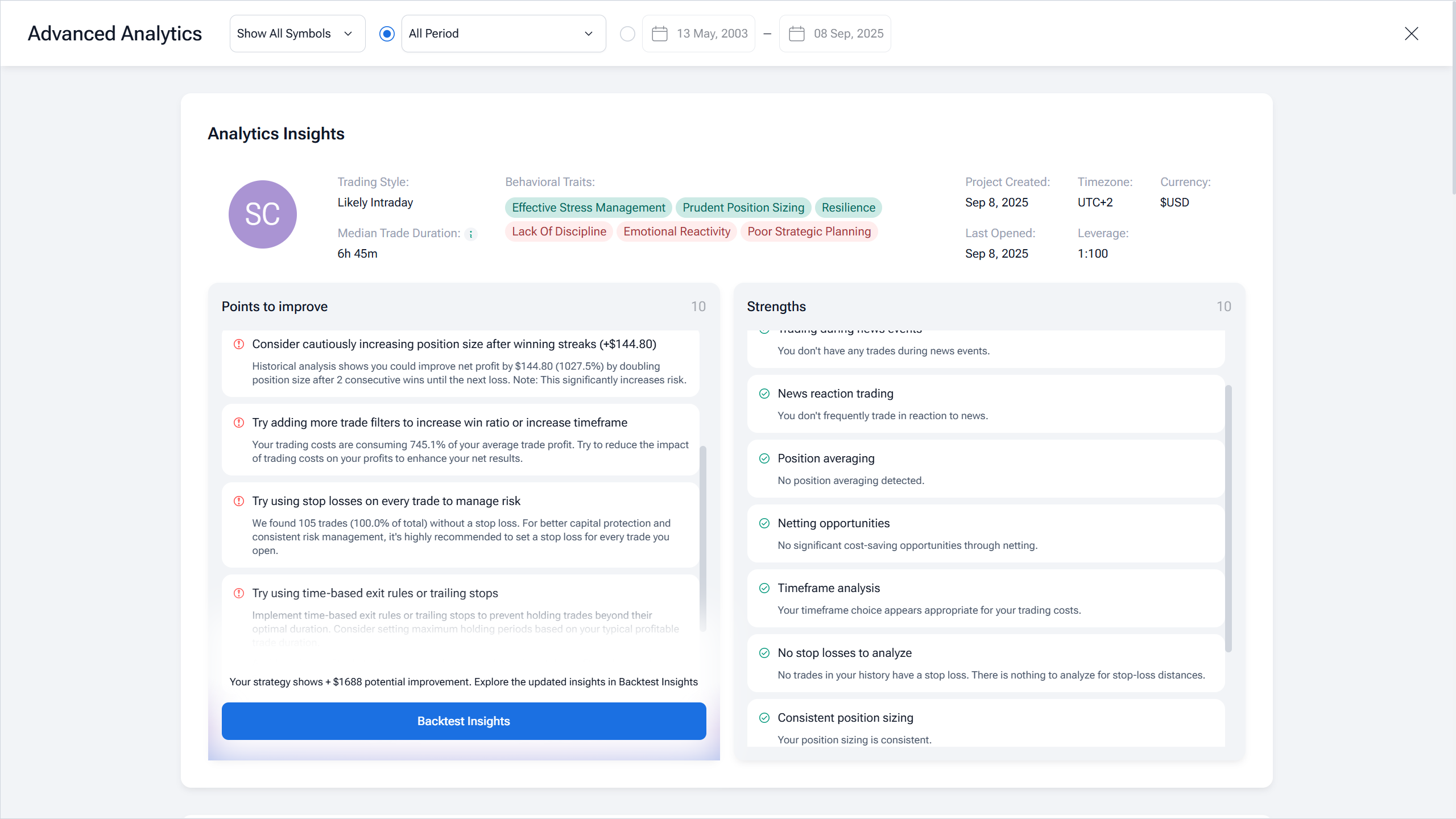Click the Analytics Insights heading
1456x819 pixels.
(x=276, y=134)
